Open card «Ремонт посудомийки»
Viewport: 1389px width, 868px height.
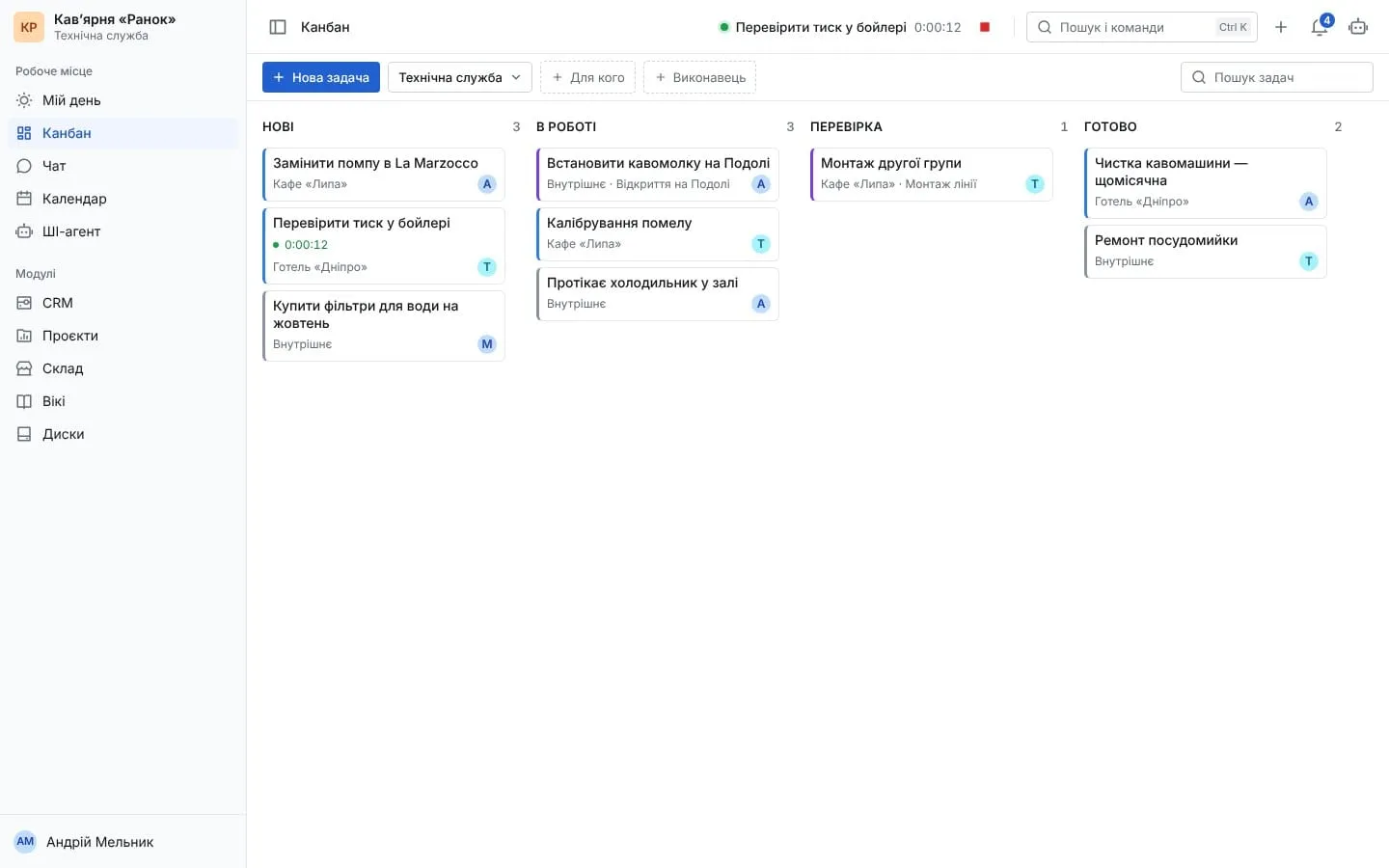(1206, 252)
